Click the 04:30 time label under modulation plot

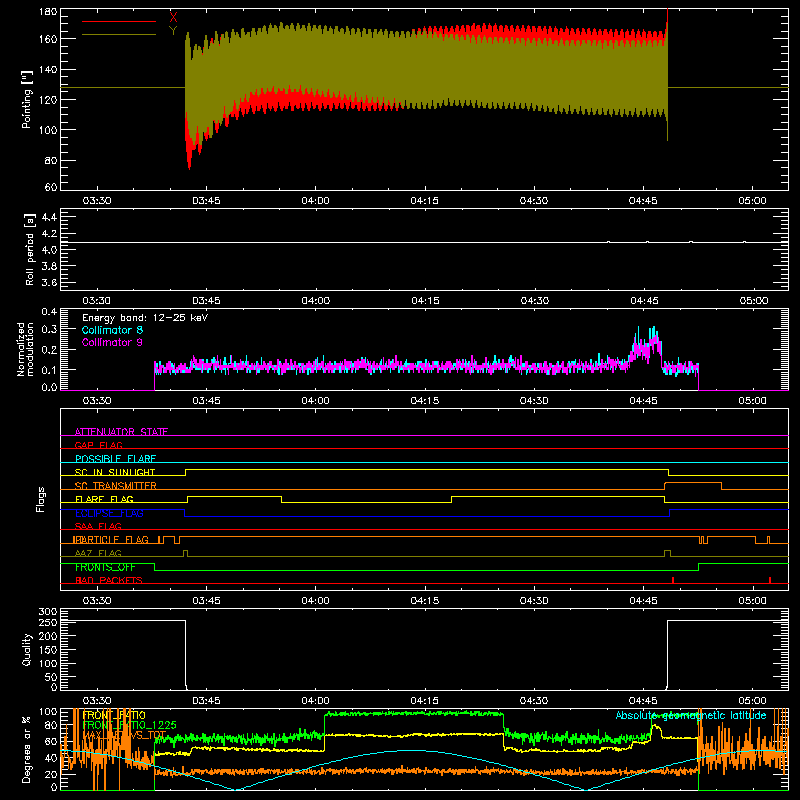[534, 401]
